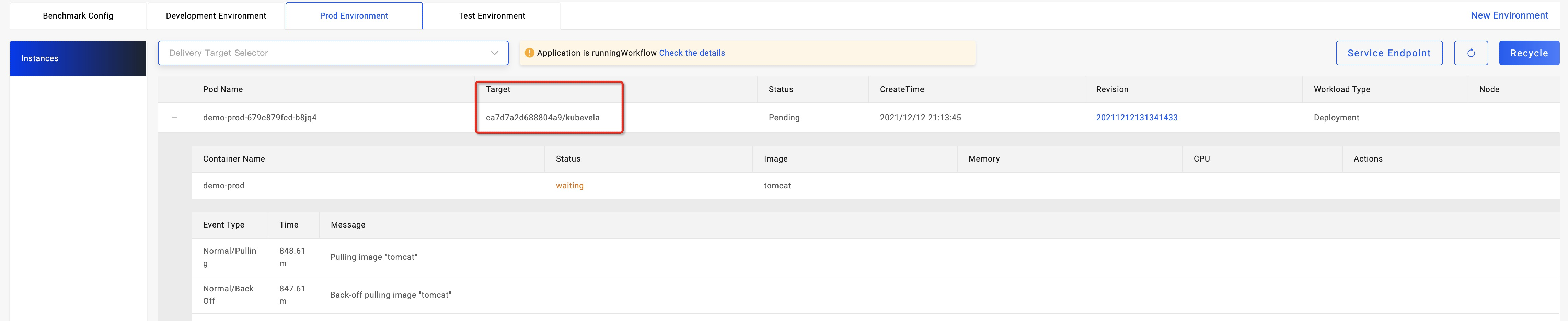
Task: Click the Back-off pulling image message
Action: [391, 295]
